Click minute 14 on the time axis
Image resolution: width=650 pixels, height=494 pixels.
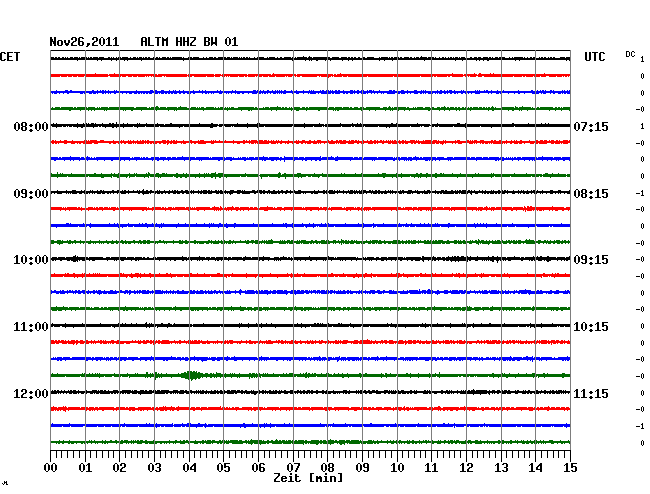pos(535,468)
